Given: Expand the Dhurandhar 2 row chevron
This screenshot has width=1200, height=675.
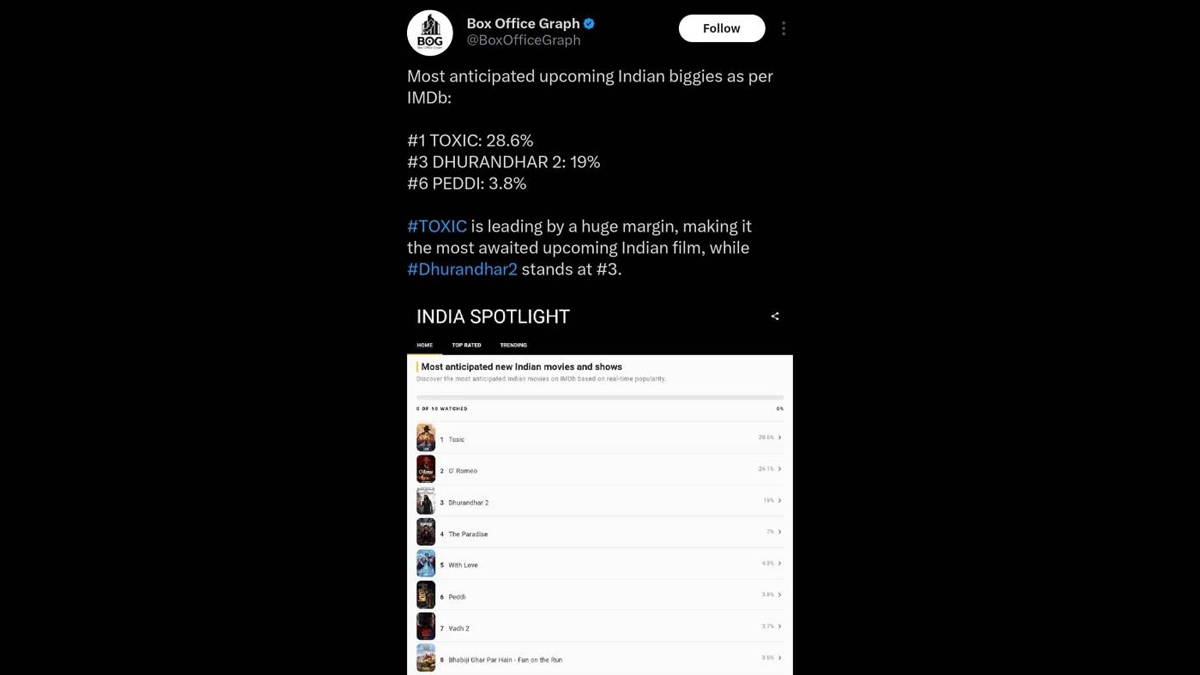Looking at the screenshot, I should point(780,500).
